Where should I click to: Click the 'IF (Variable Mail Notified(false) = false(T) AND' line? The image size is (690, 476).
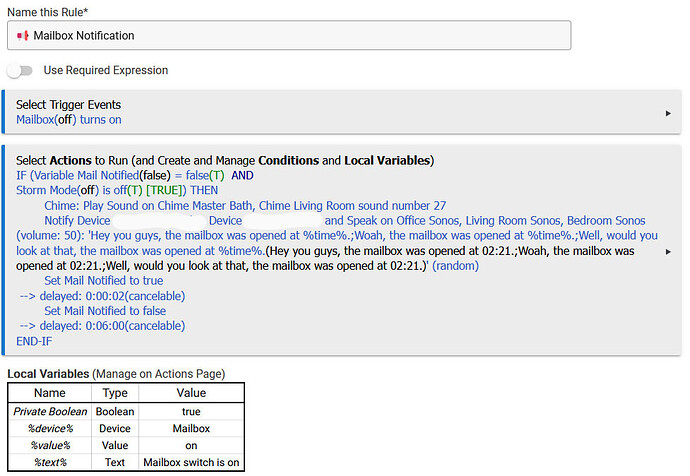click(135, 176)
